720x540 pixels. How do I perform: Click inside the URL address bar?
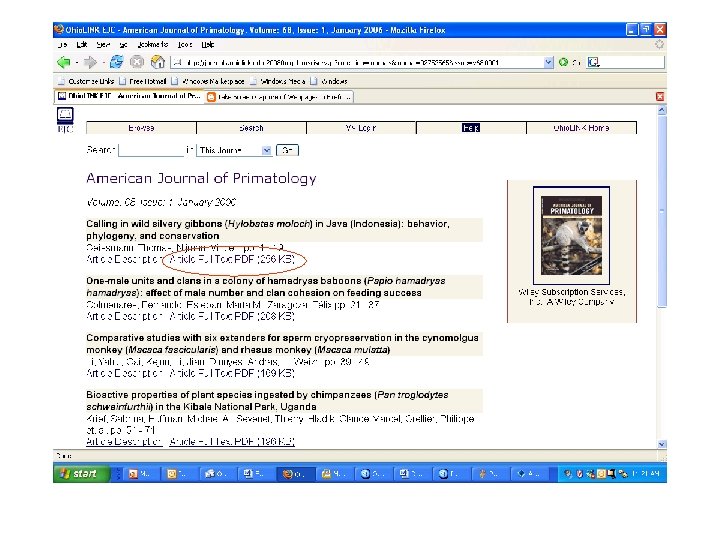coord(357,62)
